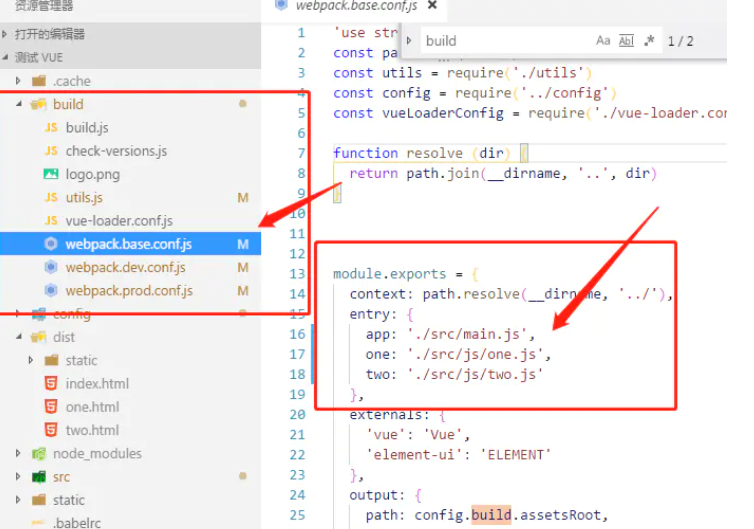Open two.html in dist
754x529 pixels.
pos(92,429)
